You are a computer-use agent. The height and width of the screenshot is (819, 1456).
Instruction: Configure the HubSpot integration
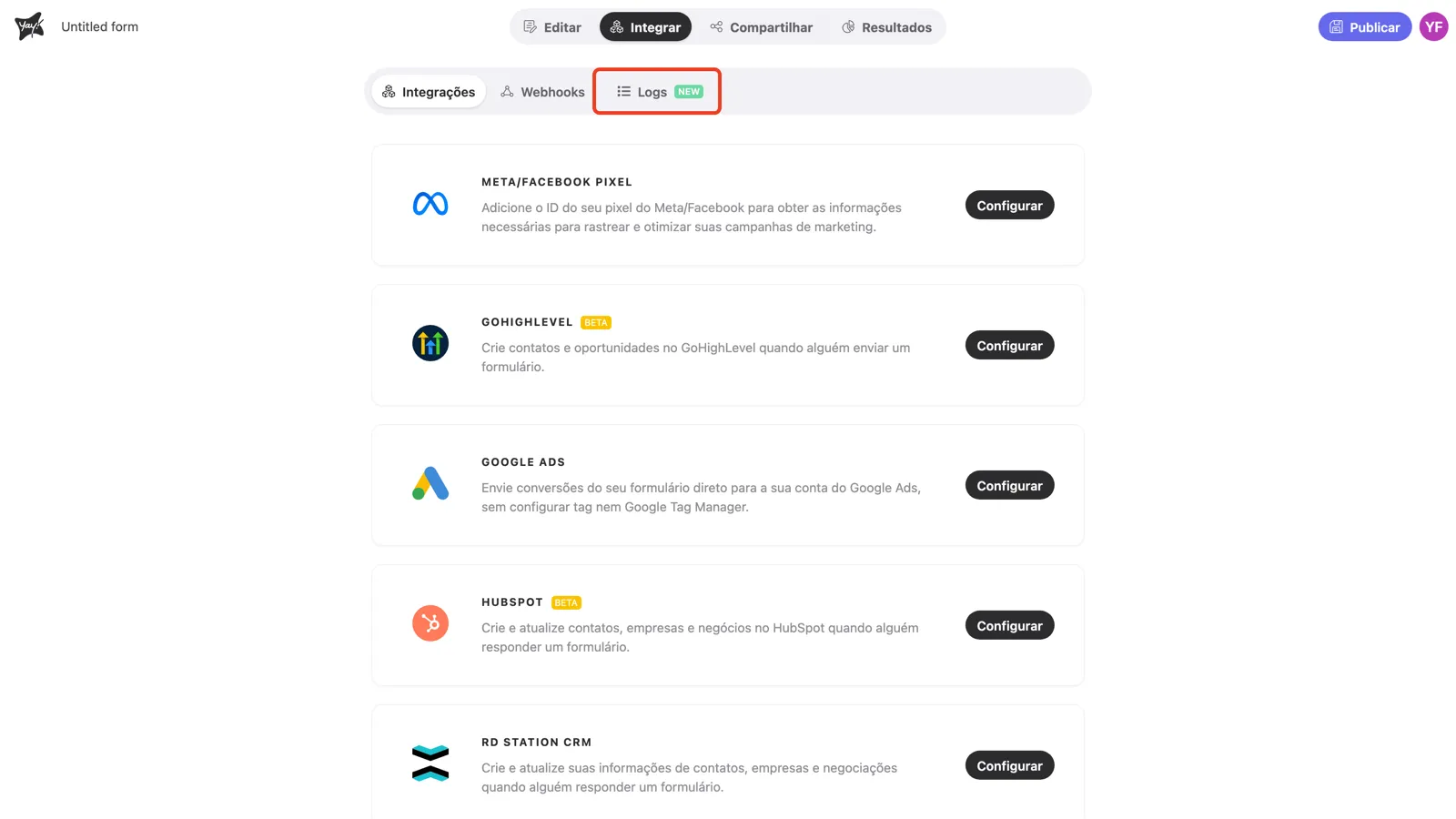point(1009,626)
